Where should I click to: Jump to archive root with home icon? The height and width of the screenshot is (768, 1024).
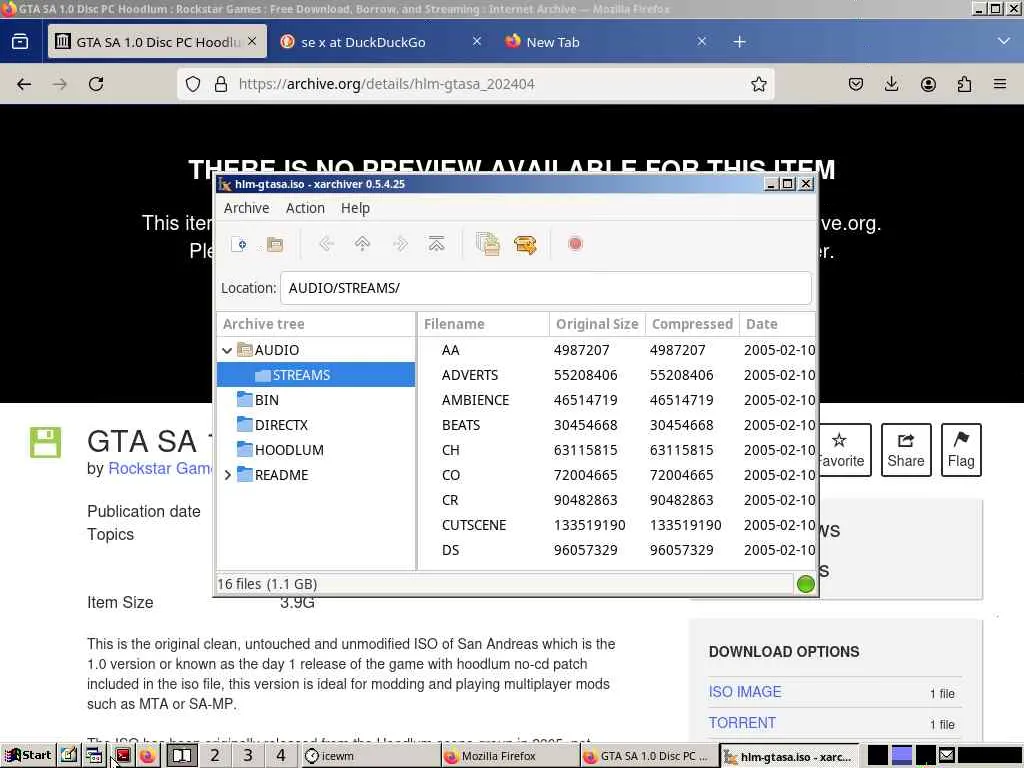point(436,244)
